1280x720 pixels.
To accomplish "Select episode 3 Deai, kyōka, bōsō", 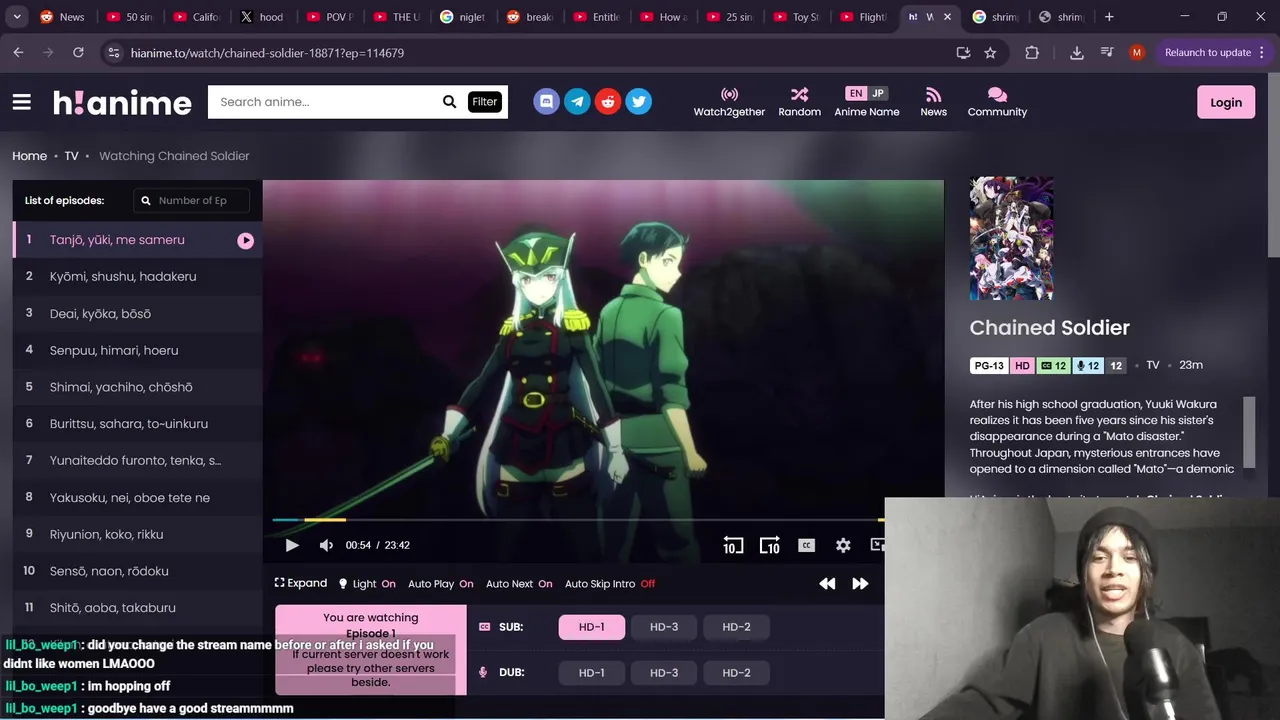I will pos(137,314).
